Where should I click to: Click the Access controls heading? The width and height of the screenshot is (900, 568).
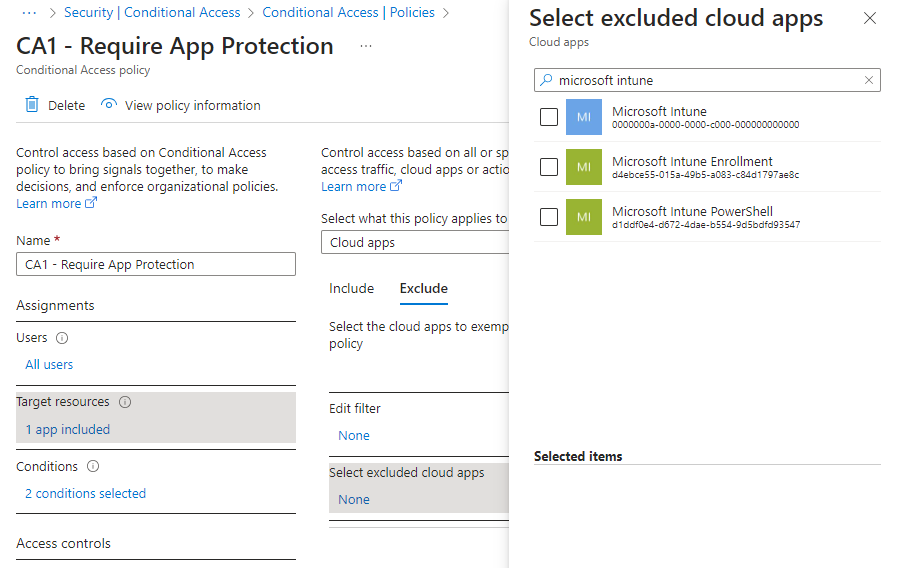[63, 543]
